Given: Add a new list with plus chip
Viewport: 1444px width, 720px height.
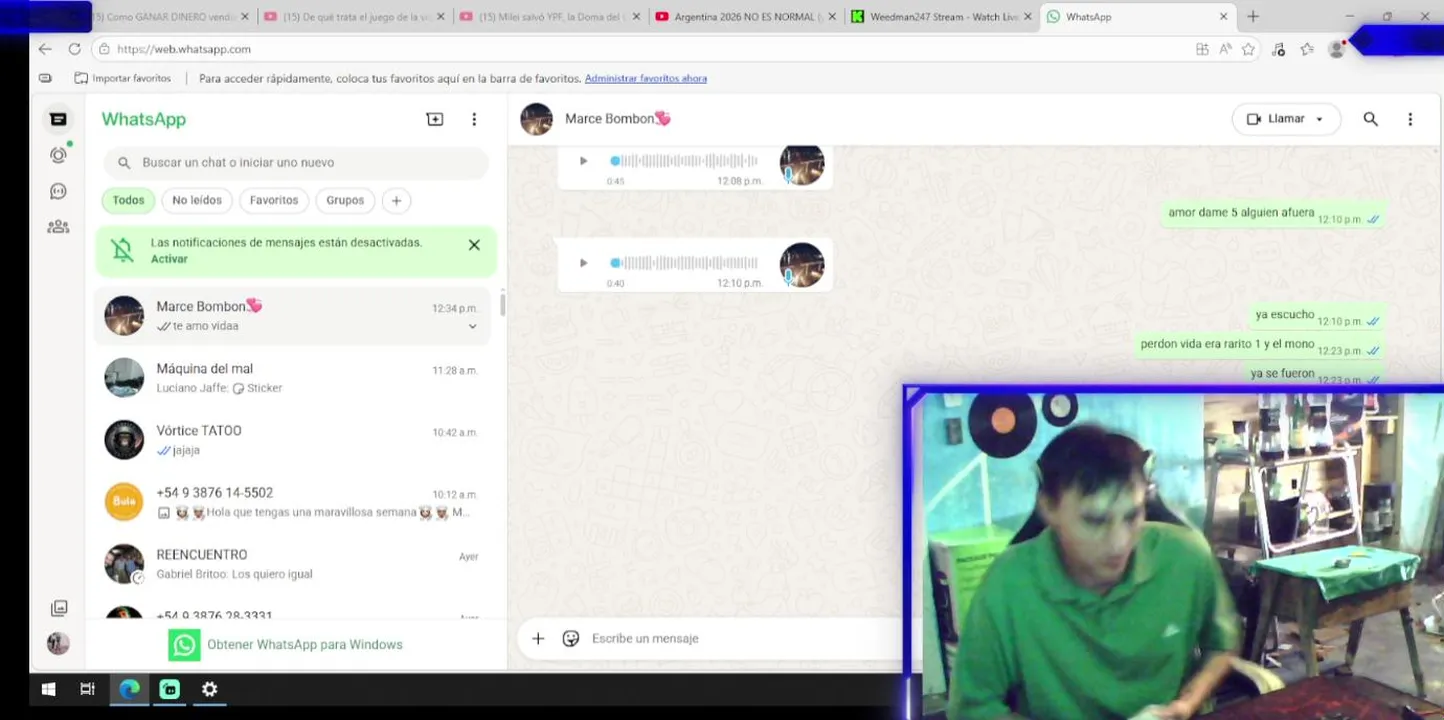Looking at the screenshot, I should (396, 201).
